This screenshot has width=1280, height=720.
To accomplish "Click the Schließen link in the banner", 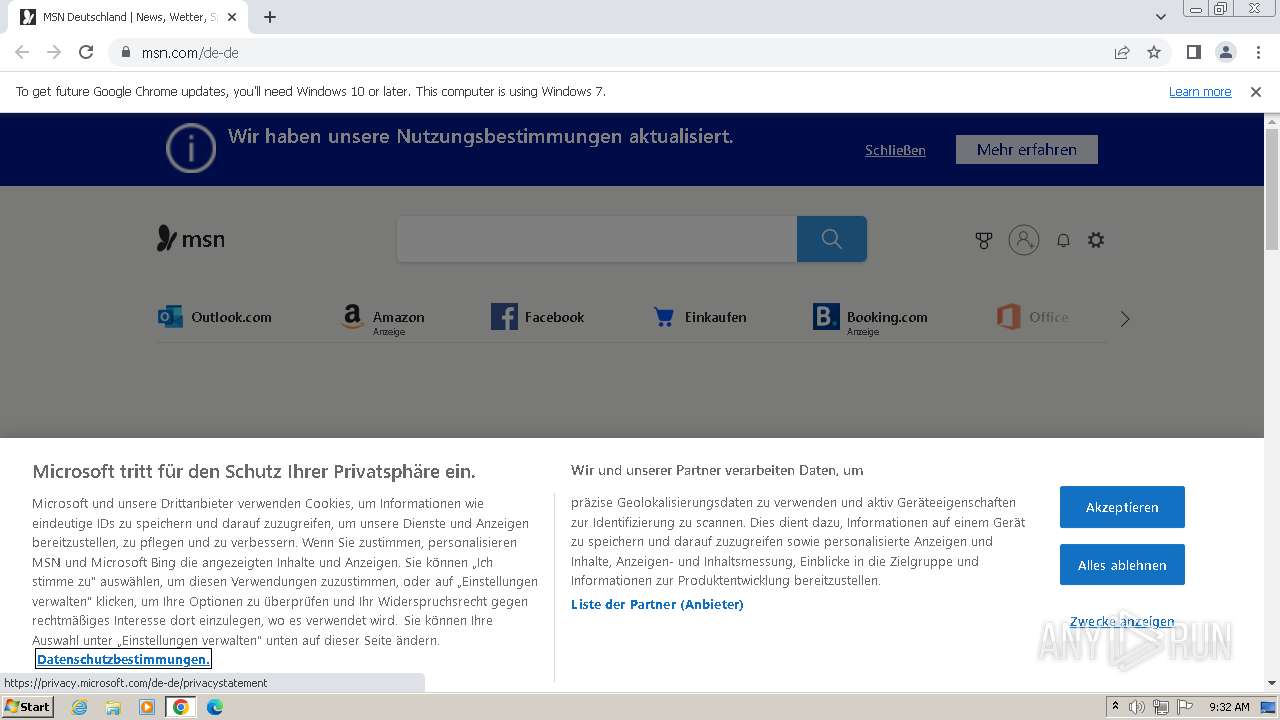I will click(895, 150).
